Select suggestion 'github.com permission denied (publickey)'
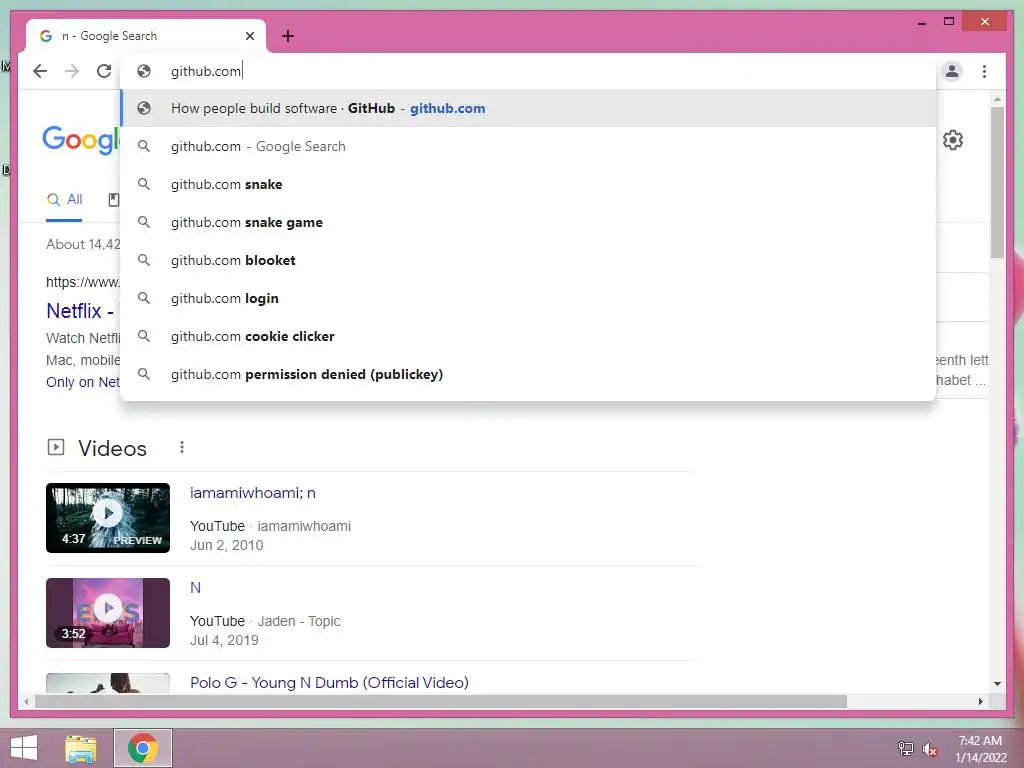This screenshot has width=1024, height=768. click(x=528, y=374)
